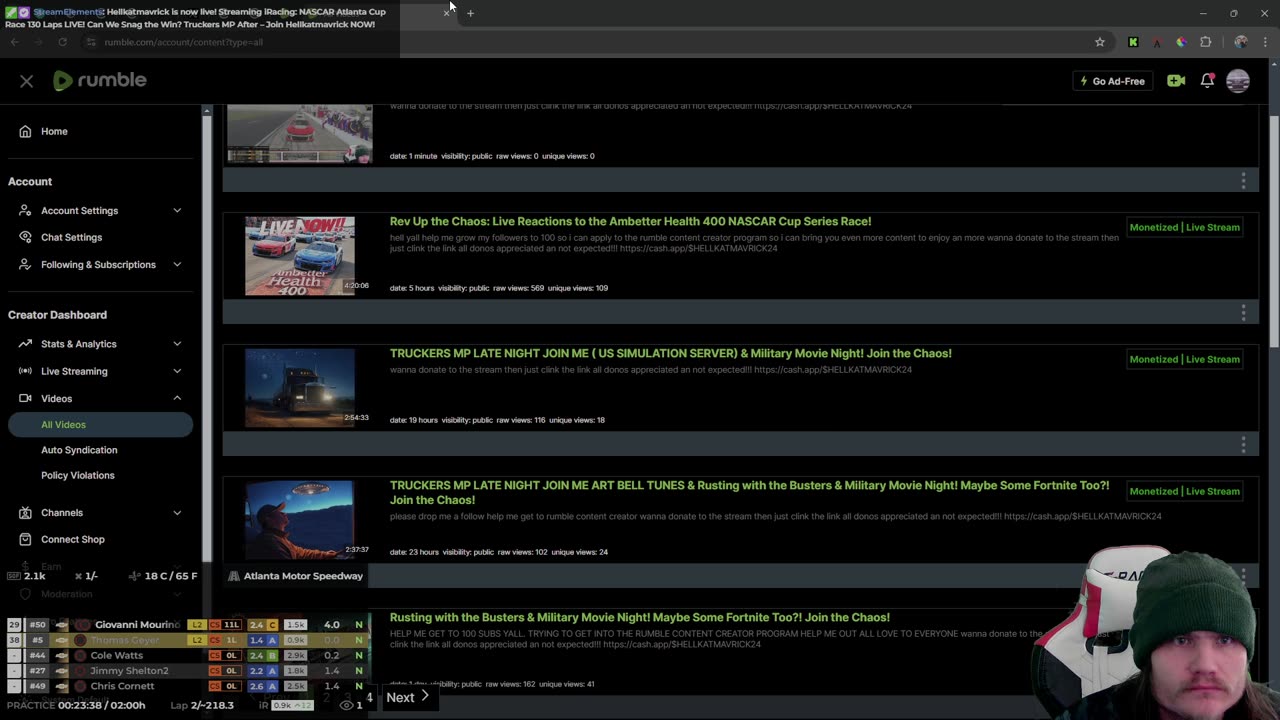
Task: Open the browser three-dot menu
Action: click(x=1266, y=42)
